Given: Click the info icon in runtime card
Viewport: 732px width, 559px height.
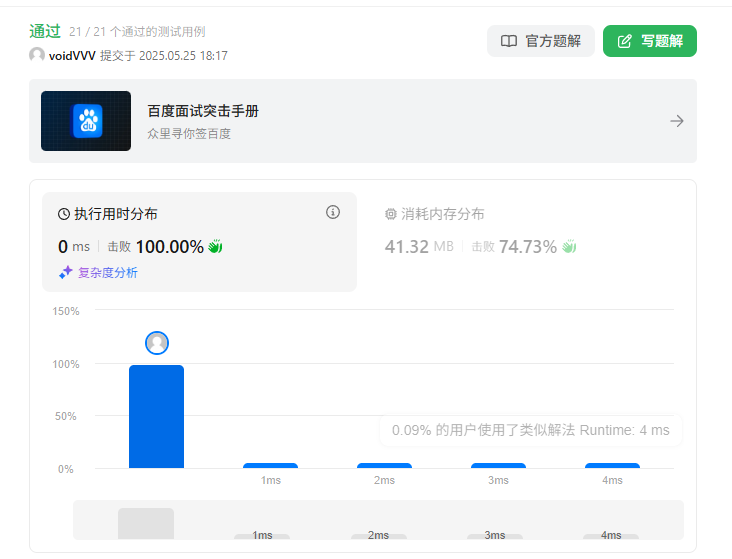Looking at the screenshot, I should [333, 212].
